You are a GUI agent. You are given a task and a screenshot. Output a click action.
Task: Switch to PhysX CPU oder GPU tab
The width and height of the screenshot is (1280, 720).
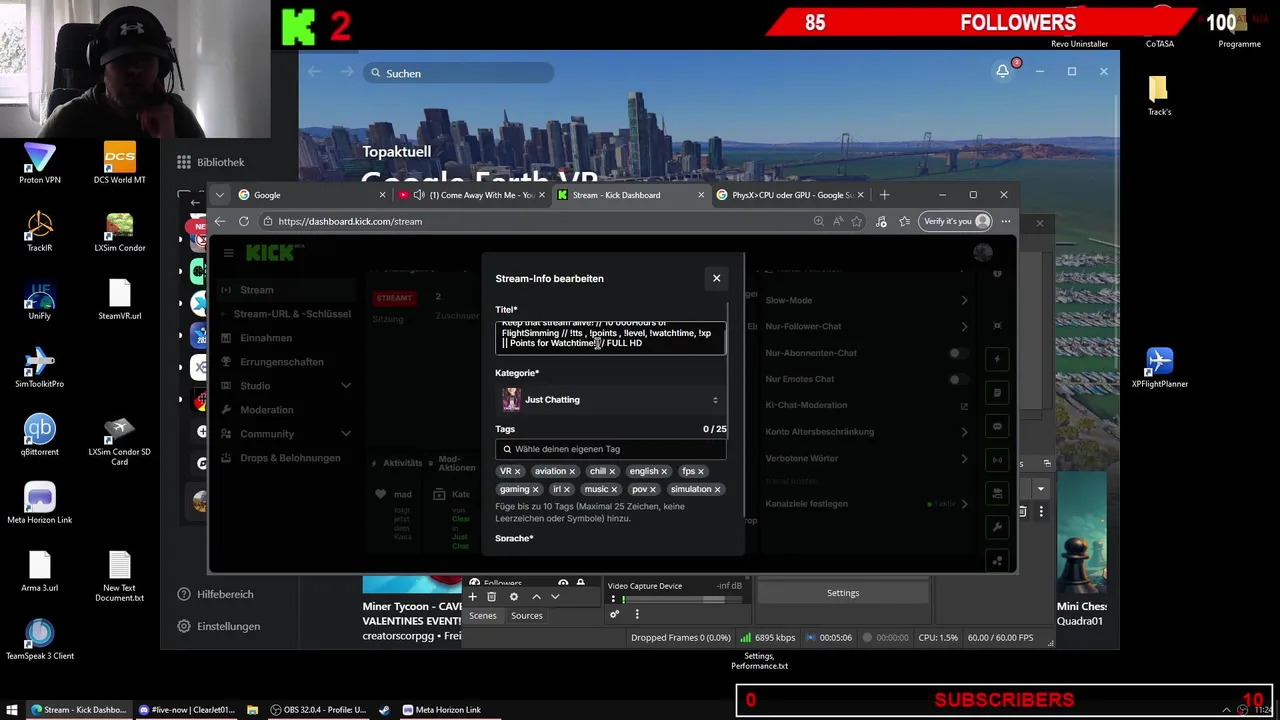tap(791, 195)
